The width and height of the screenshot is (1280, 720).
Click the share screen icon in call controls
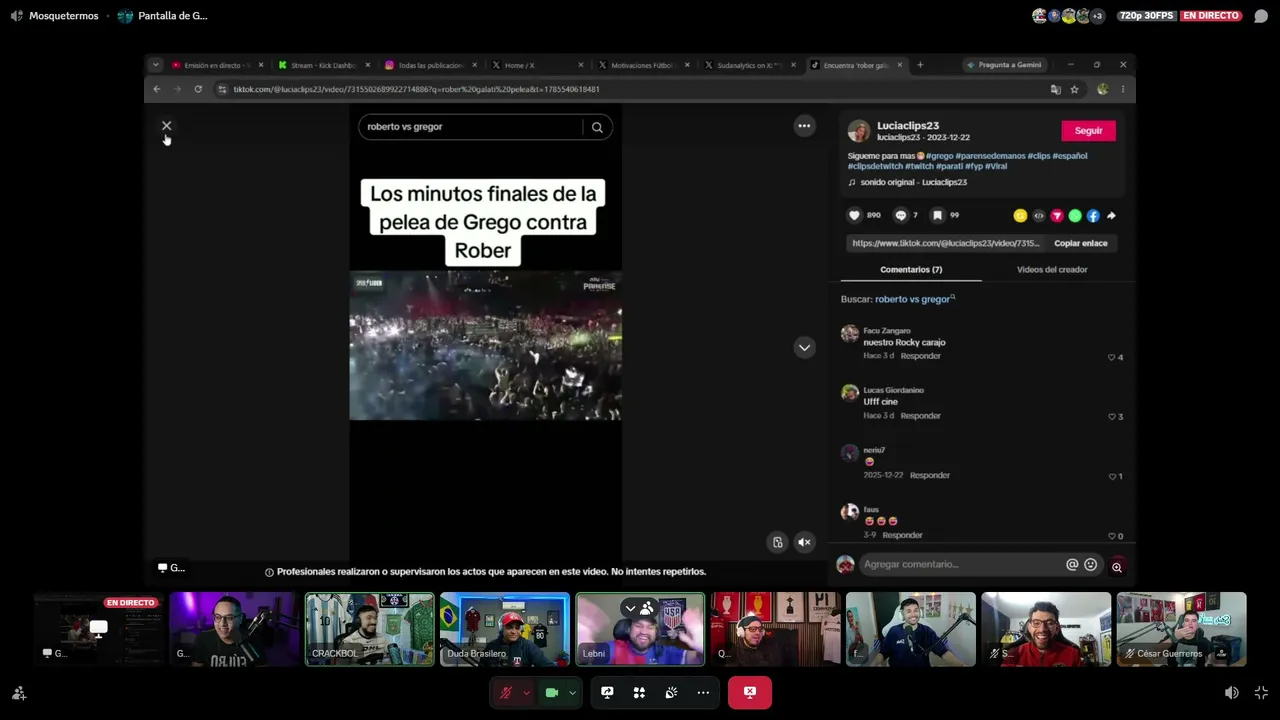[x=607, y=692]
